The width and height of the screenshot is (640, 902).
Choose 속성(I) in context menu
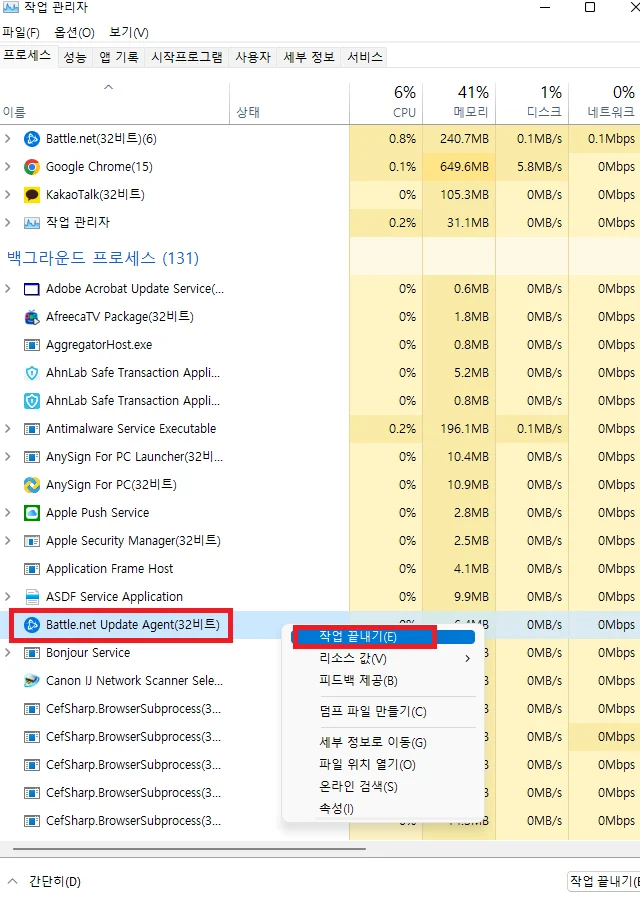[383, 809]
